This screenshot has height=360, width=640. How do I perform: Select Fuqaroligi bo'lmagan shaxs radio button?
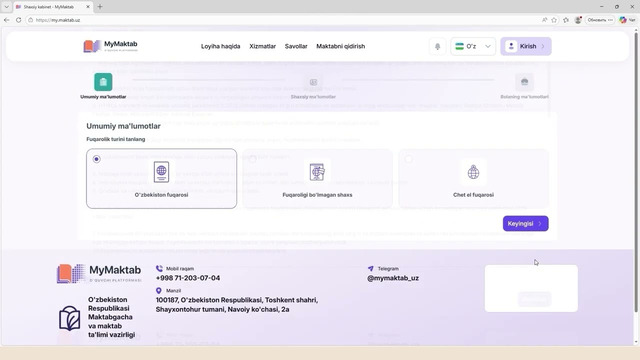(253, 159)
